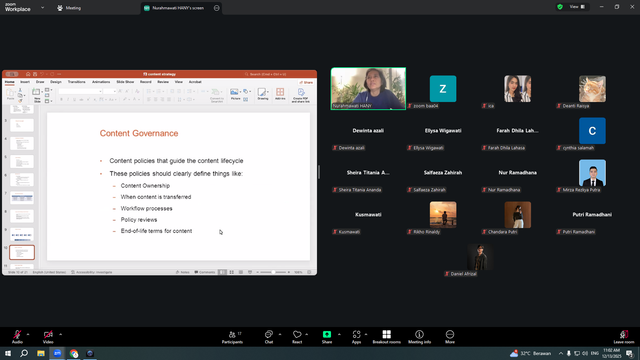Select Deanti Raisya's cat avatar tile

point(592,89)
